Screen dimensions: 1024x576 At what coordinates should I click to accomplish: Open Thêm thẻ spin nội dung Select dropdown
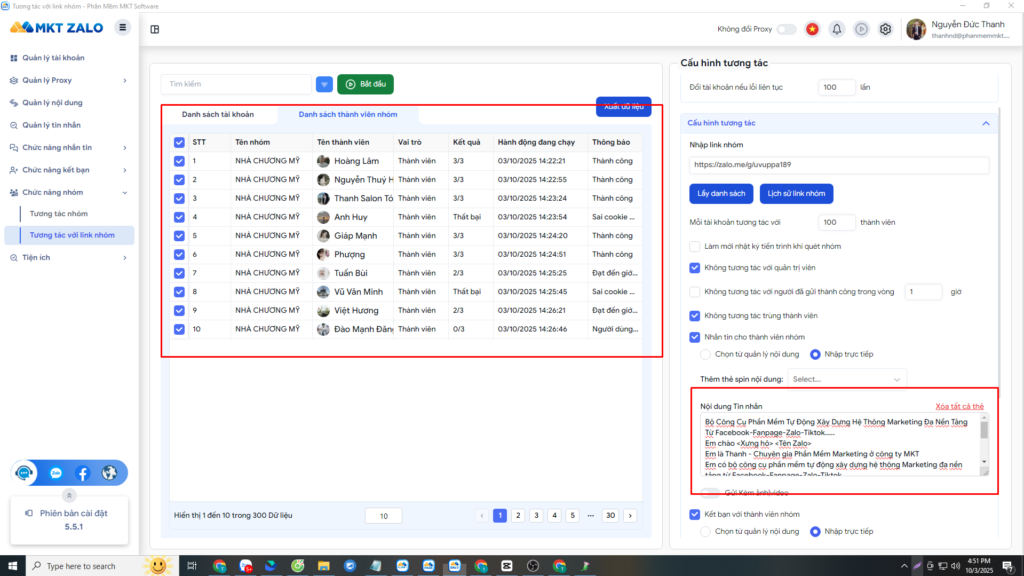point(846,379)
